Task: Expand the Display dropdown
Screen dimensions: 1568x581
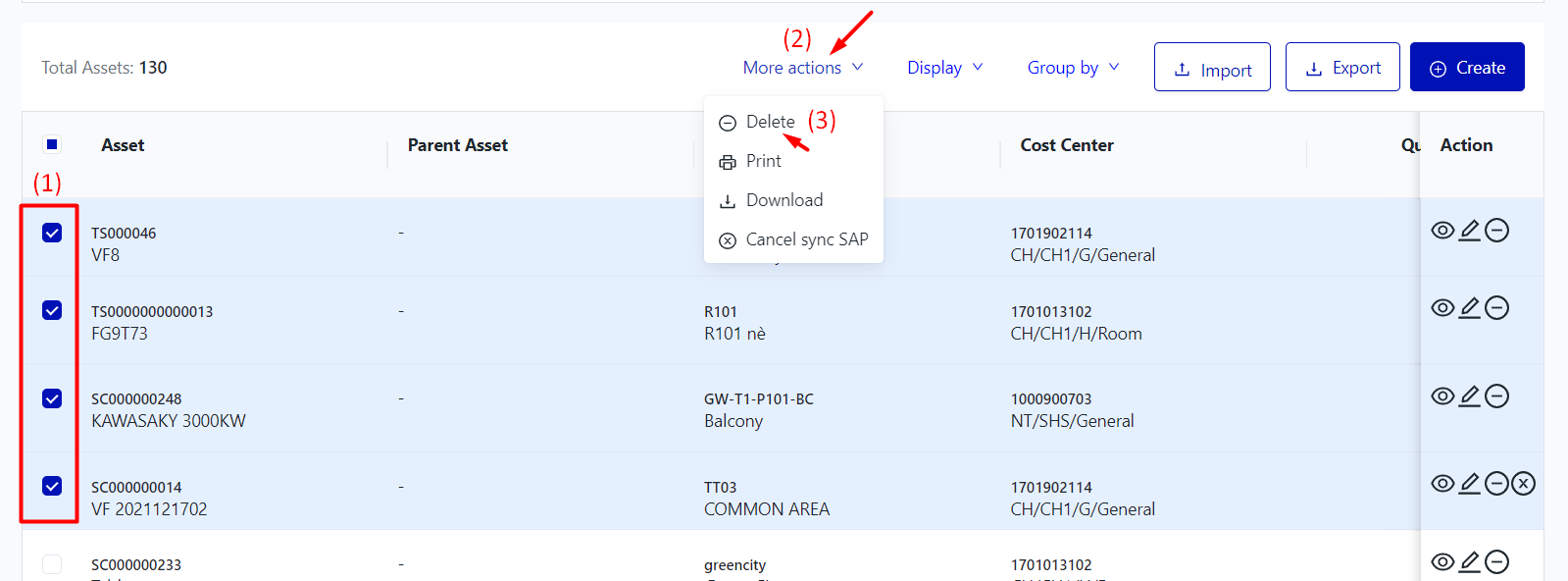Action: [944, 68]
